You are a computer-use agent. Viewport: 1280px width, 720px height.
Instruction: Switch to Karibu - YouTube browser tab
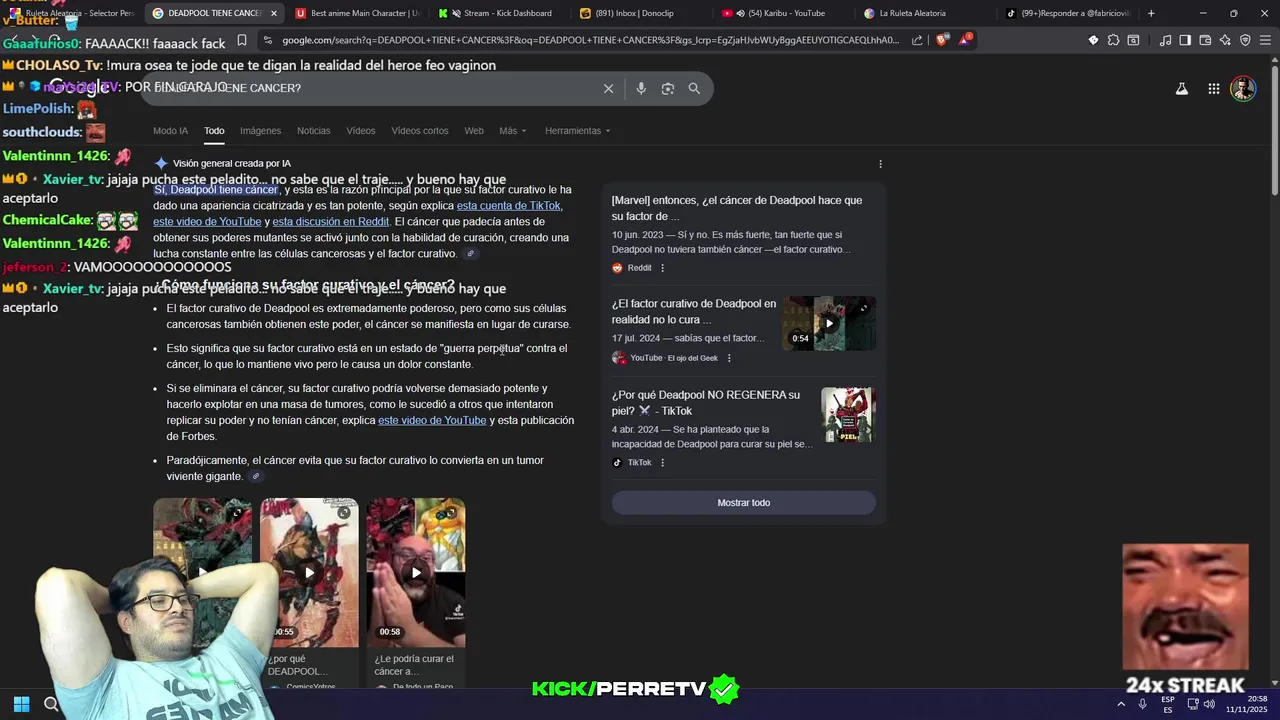[785, 13]
